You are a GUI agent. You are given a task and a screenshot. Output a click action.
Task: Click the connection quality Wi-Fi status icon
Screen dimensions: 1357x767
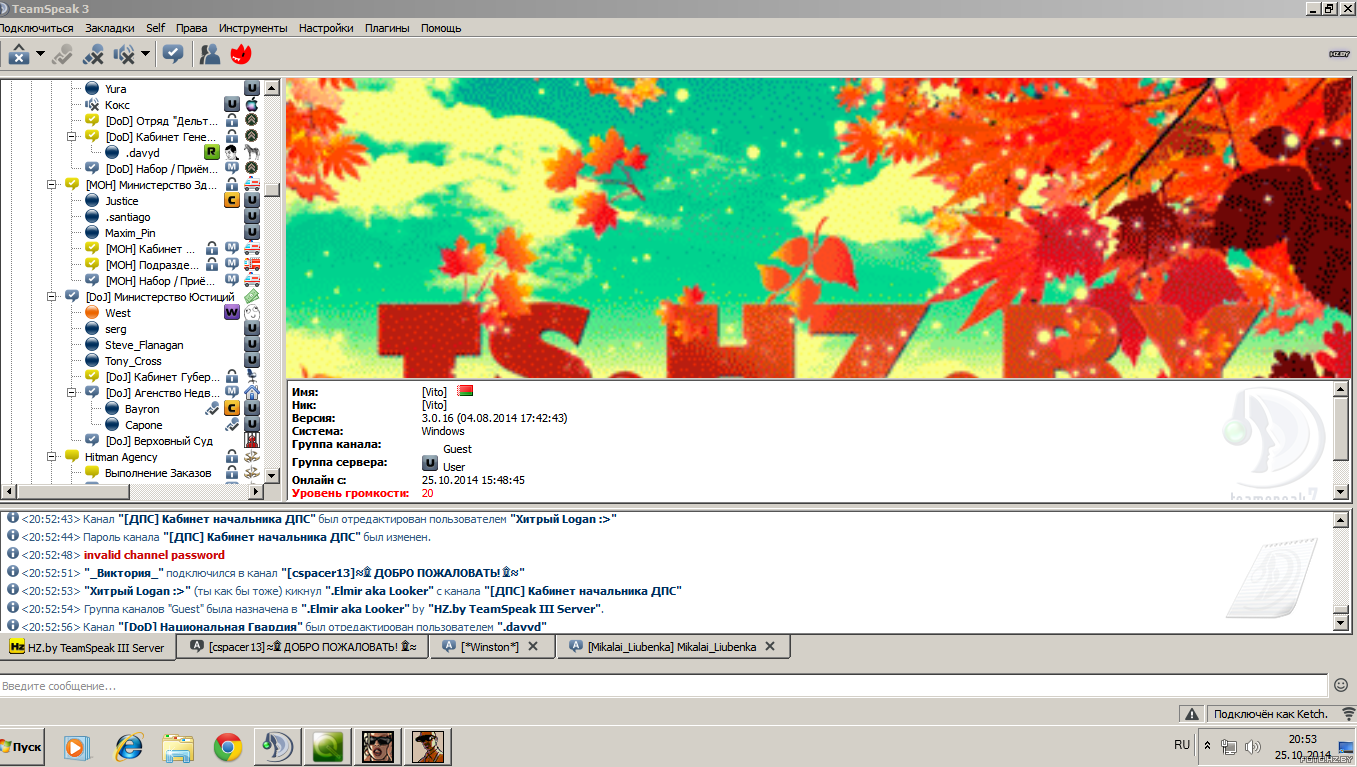tap(1347, 714)
